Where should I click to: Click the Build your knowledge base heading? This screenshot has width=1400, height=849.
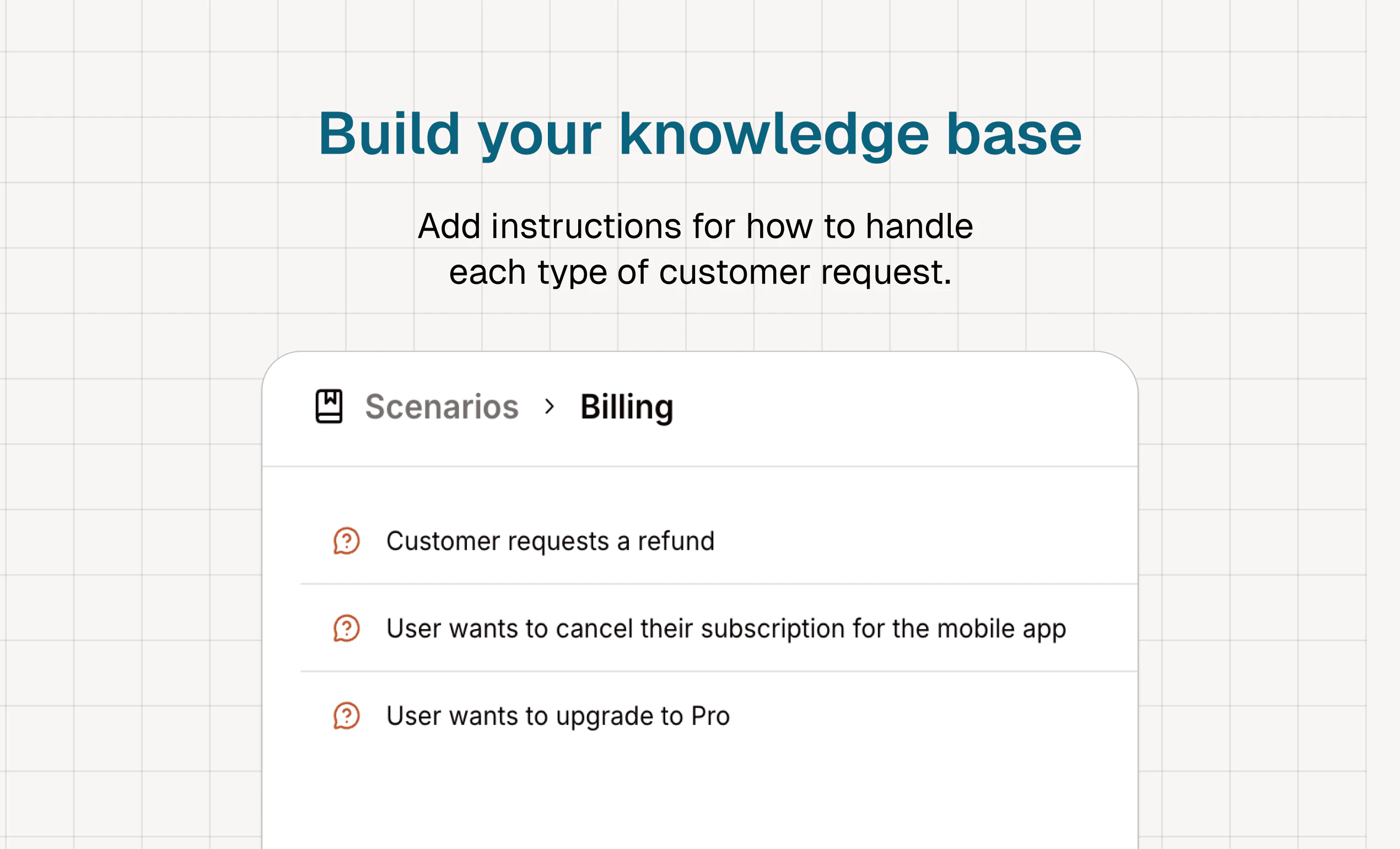700,135
